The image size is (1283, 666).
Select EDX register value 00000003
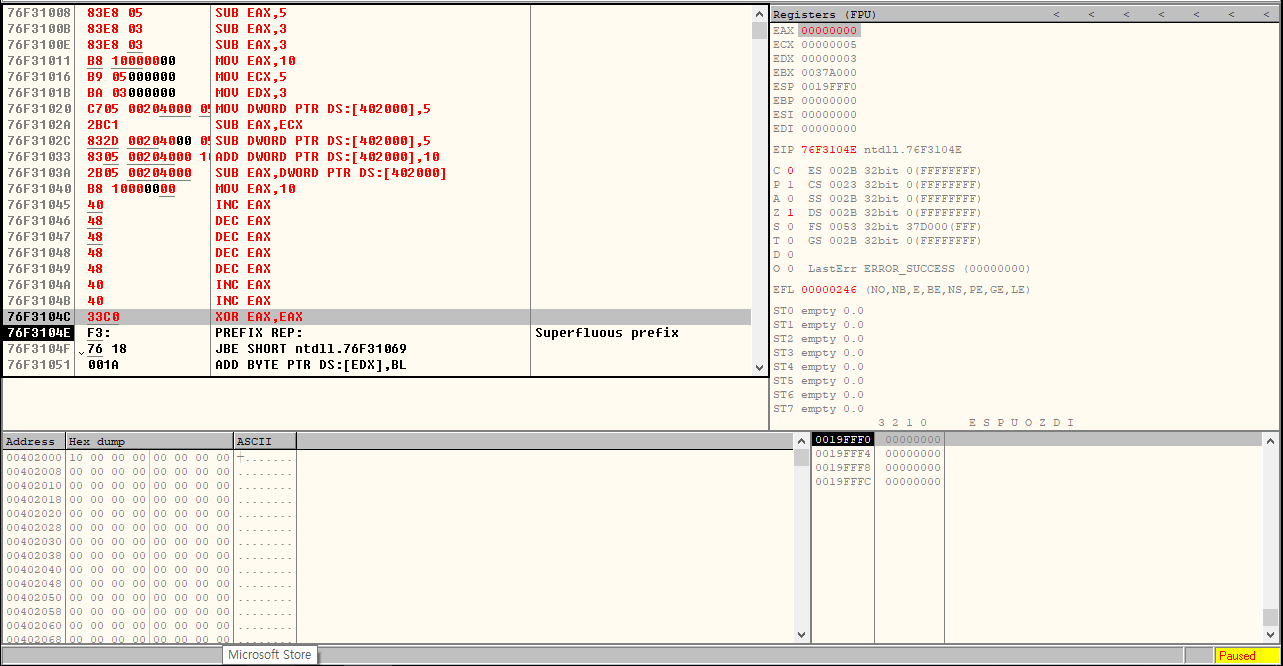[x=829, y=59]
